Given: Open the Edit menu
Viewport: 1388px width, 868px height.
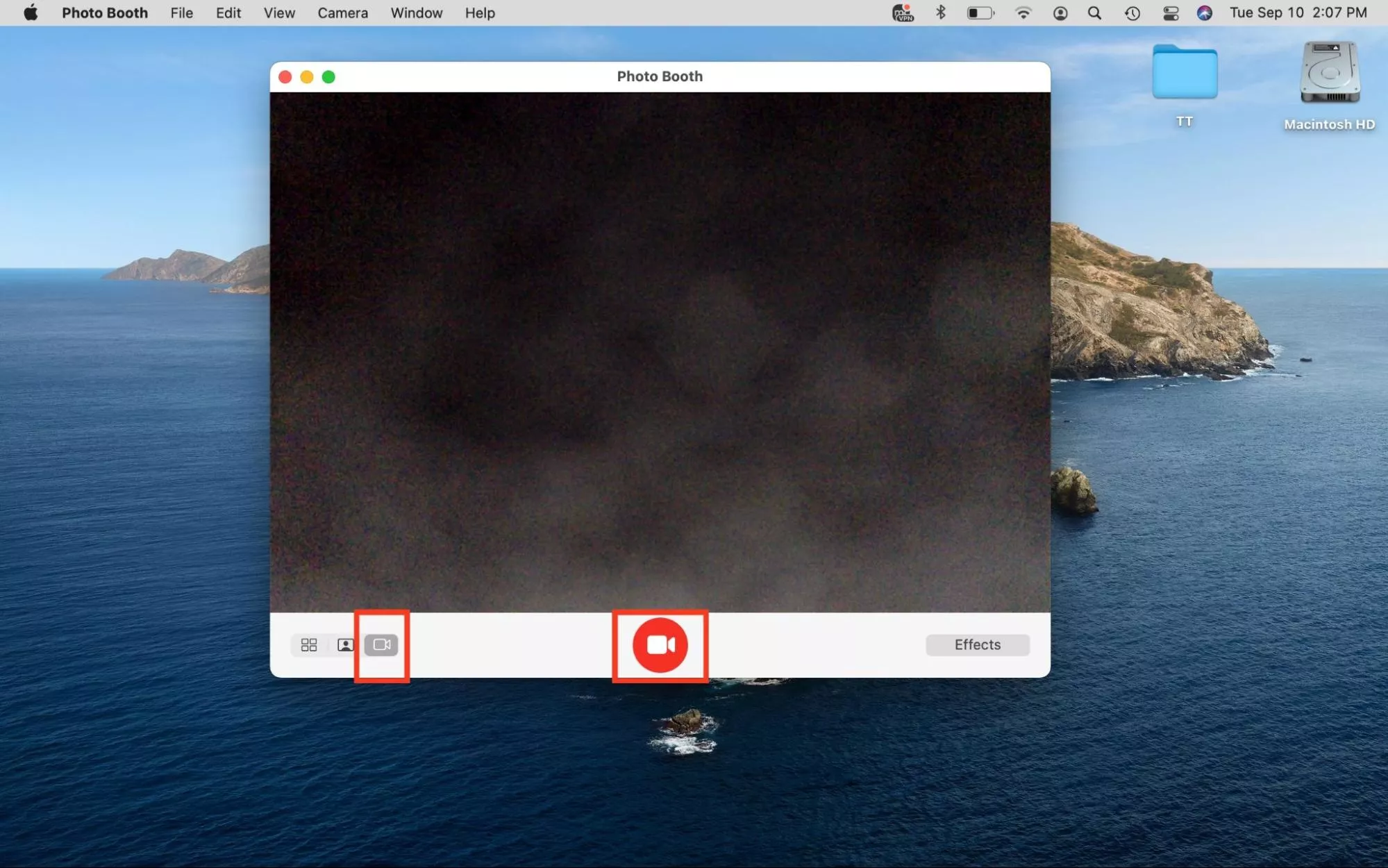Looking at the screenshot, I should pyautogui.click(x=228, y=13).
